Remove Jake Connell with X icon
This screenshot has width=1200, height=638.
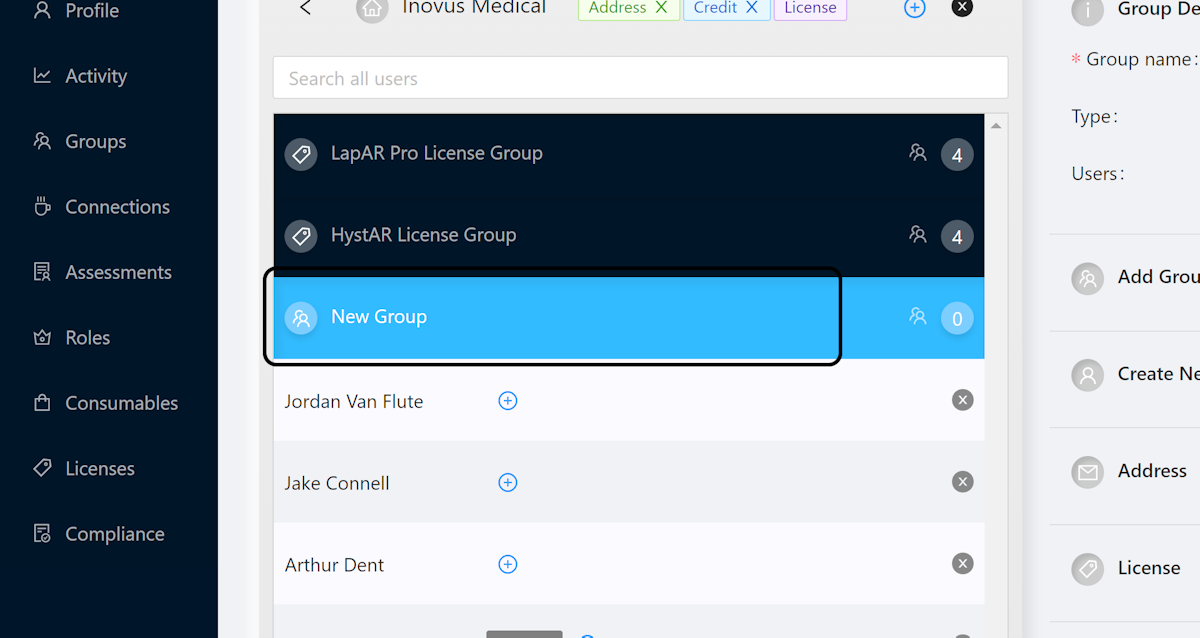pyautogui.click(x=962, y=482)
